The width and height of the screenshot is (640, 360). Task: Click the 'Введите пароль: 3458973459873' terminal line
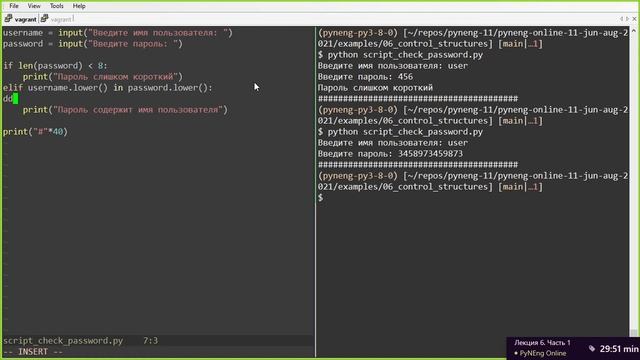click(x=390, y=154)
